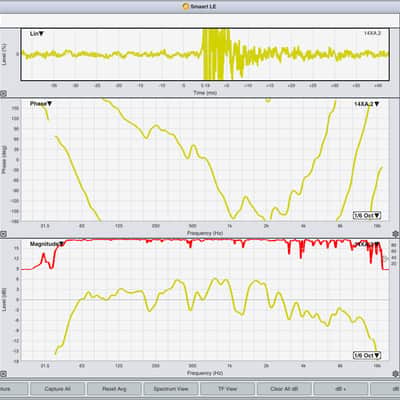Viewport: 400px width, 400px height.
Task: Open the magnitude plot 1/6 Oct smoothing dropdown
Action: click(x=367, y=355)
